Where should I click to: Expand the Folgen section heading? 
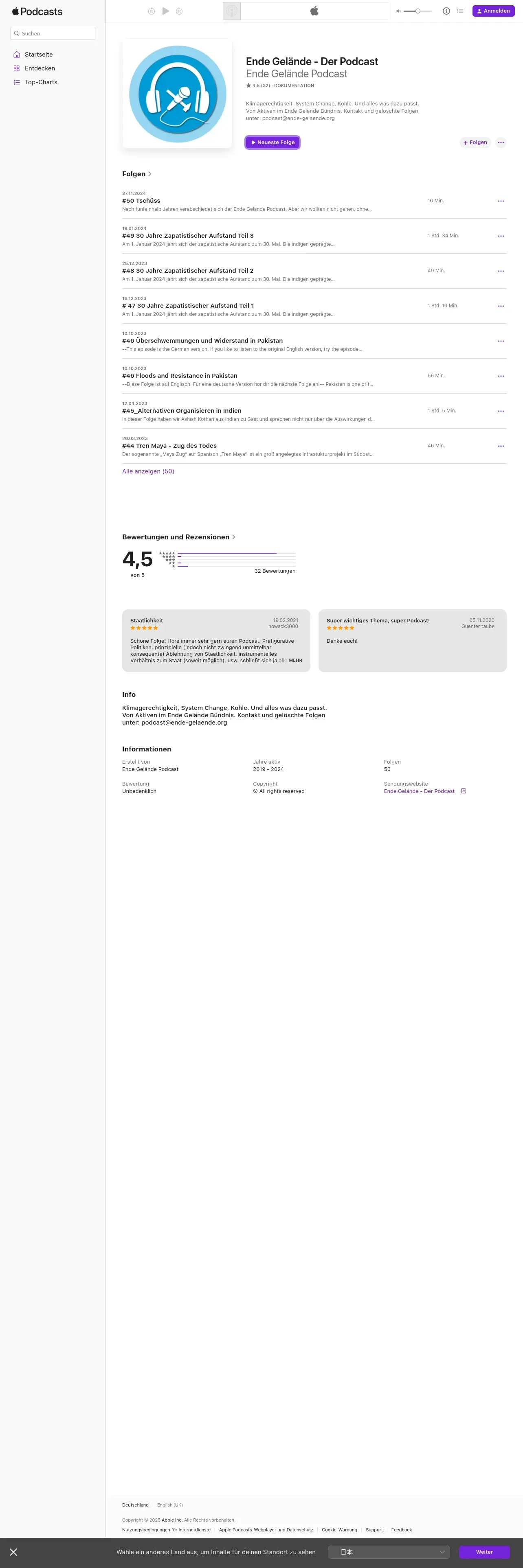(x=137, y=174)
